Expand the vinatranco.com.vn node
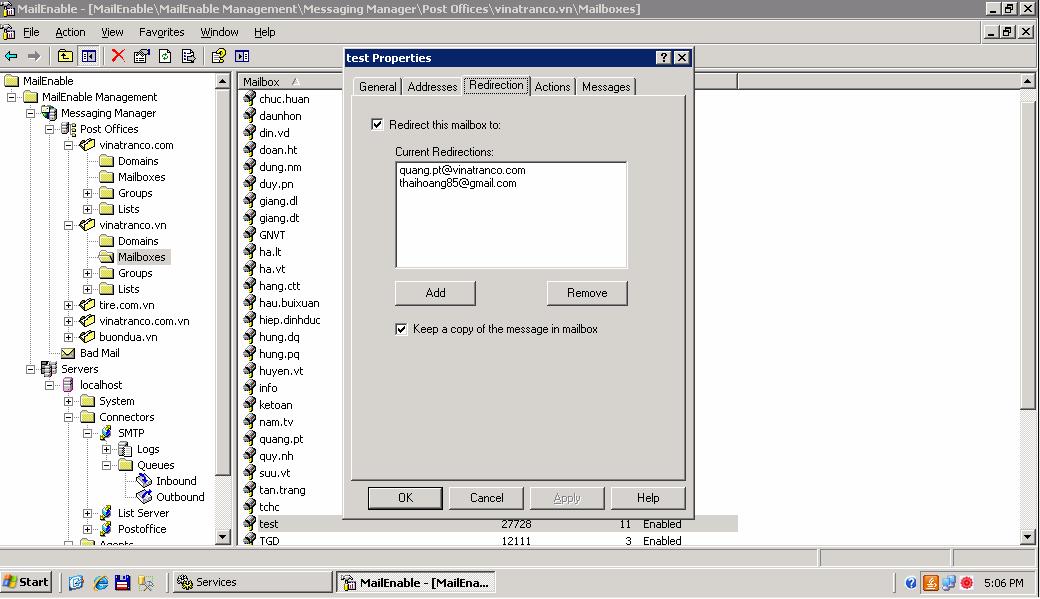 click(x=68, y=321)
